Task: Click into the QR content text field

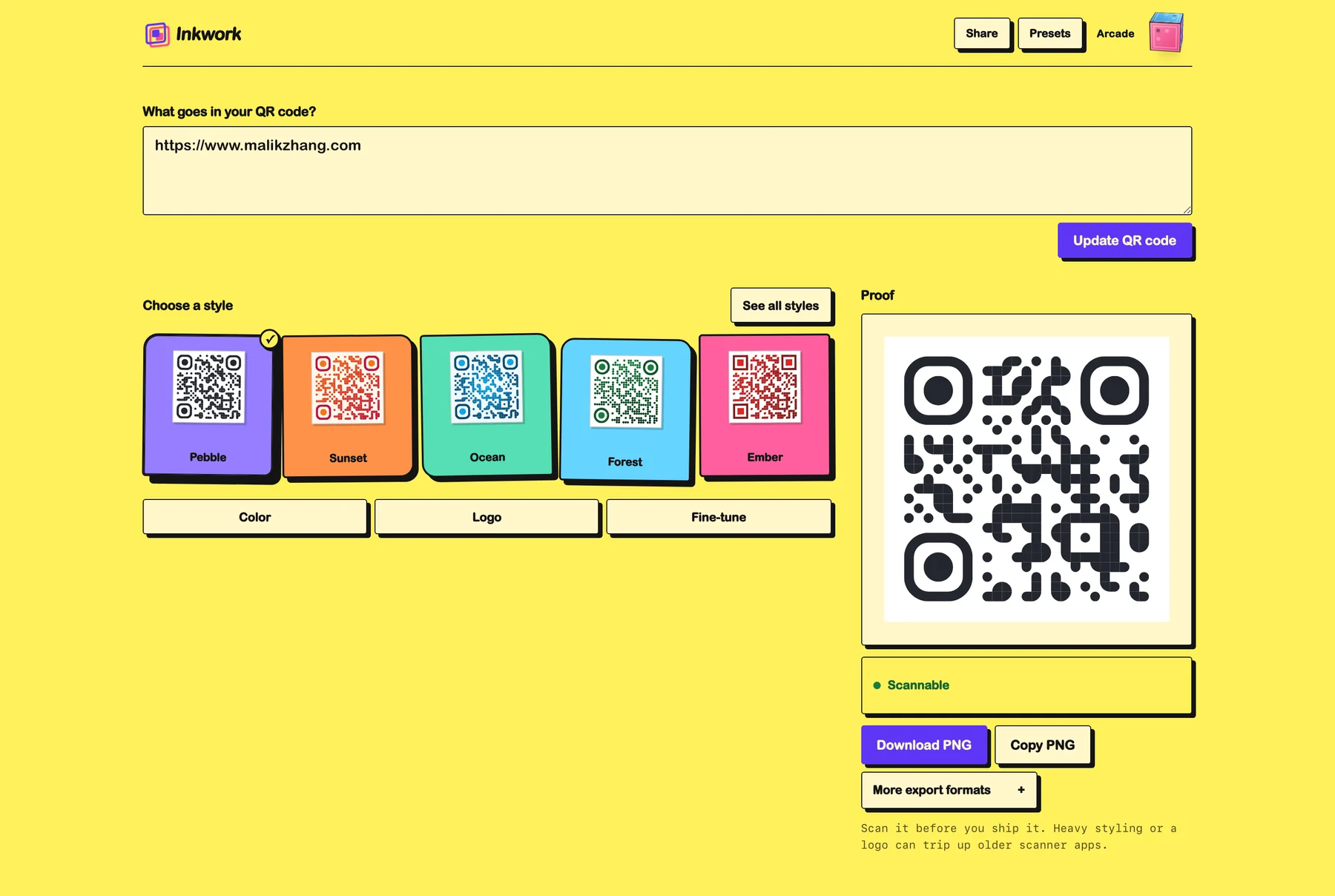Action: coord(667,171)
